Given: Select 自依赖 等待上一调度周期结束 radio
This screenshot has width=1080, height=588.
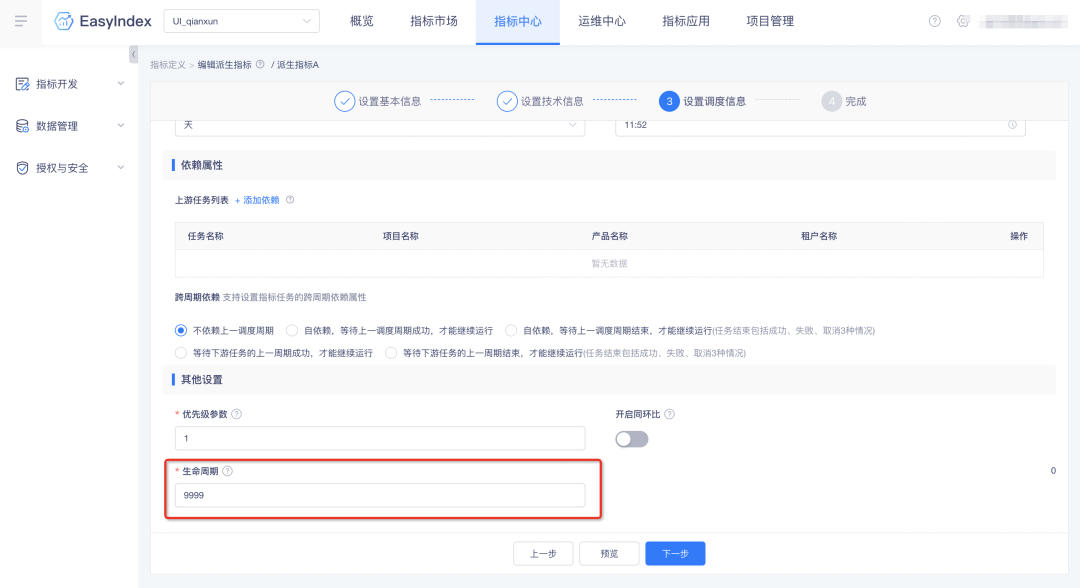Looking at the screenshot, I should coord(511,330).
